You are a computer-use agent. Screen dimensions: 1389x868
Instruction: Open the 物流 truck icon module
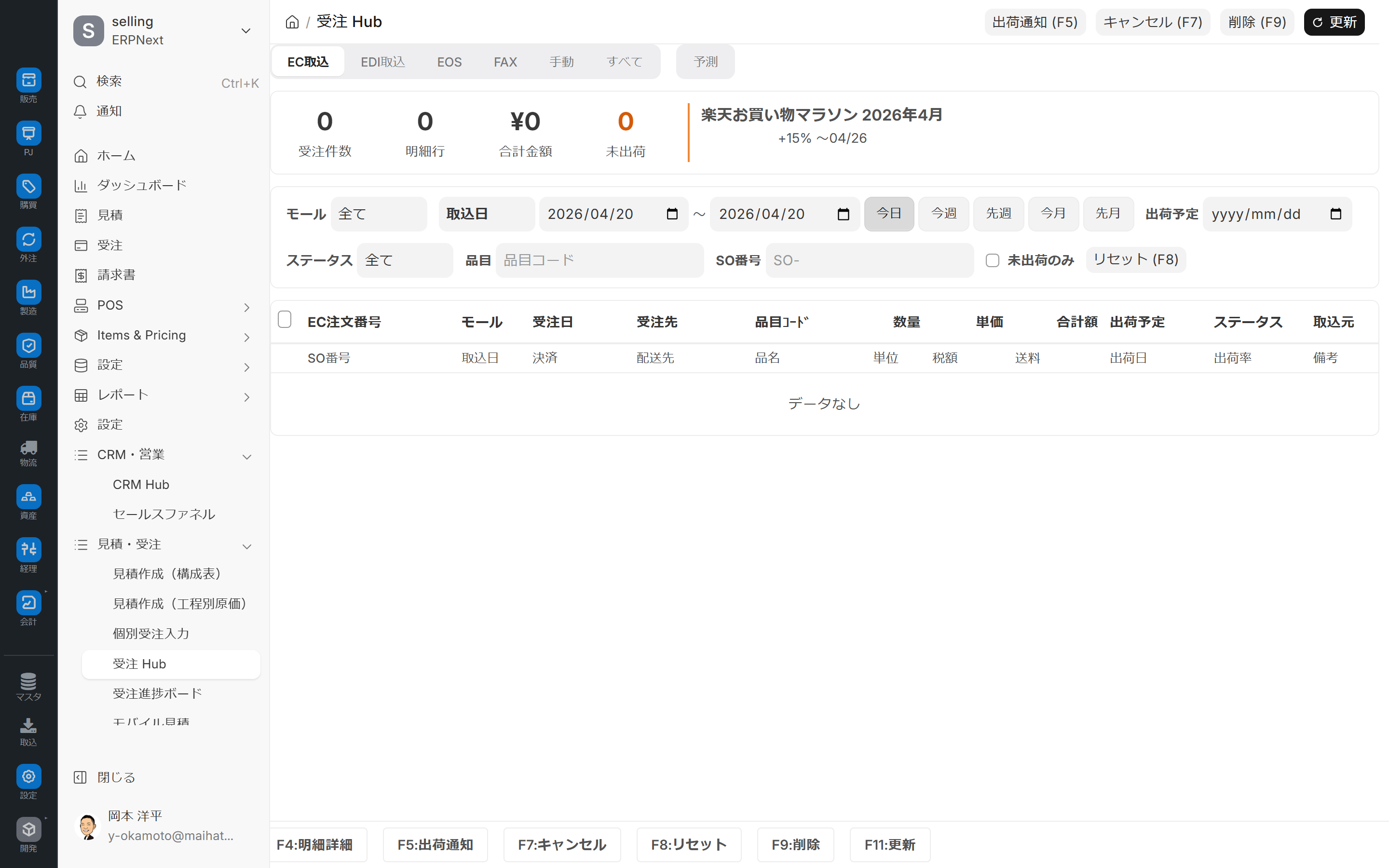(x=28, y=448)
